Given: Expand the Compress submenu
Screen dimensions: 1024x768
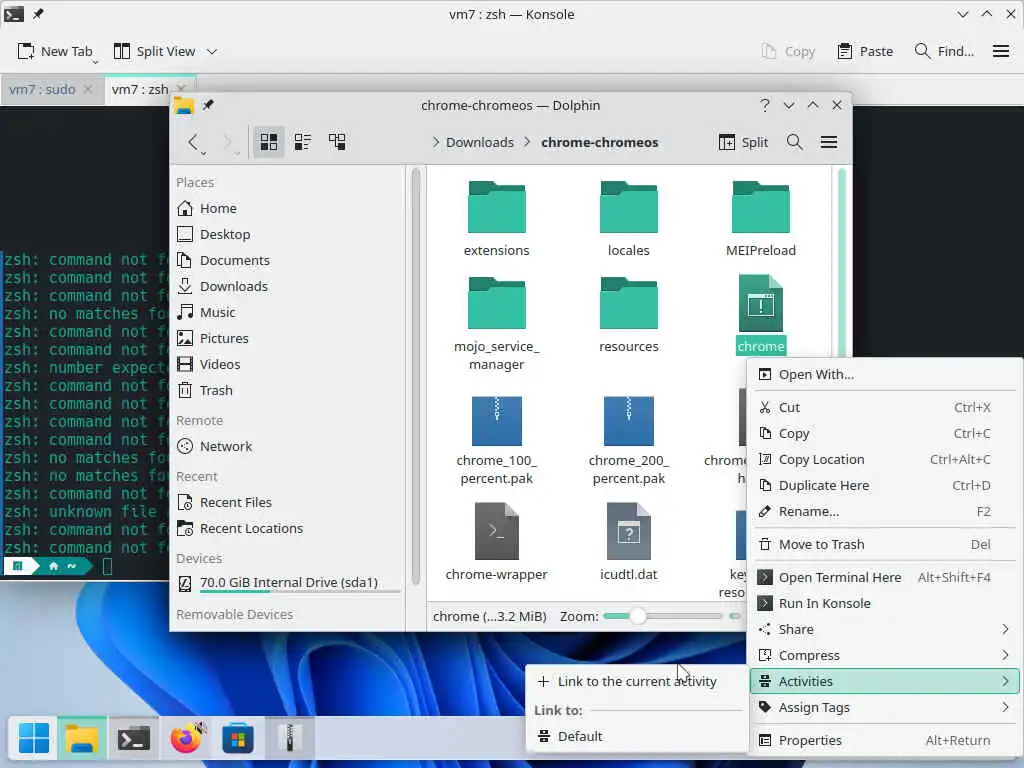Looking at the screenshot, I should [x=885, y=655].
